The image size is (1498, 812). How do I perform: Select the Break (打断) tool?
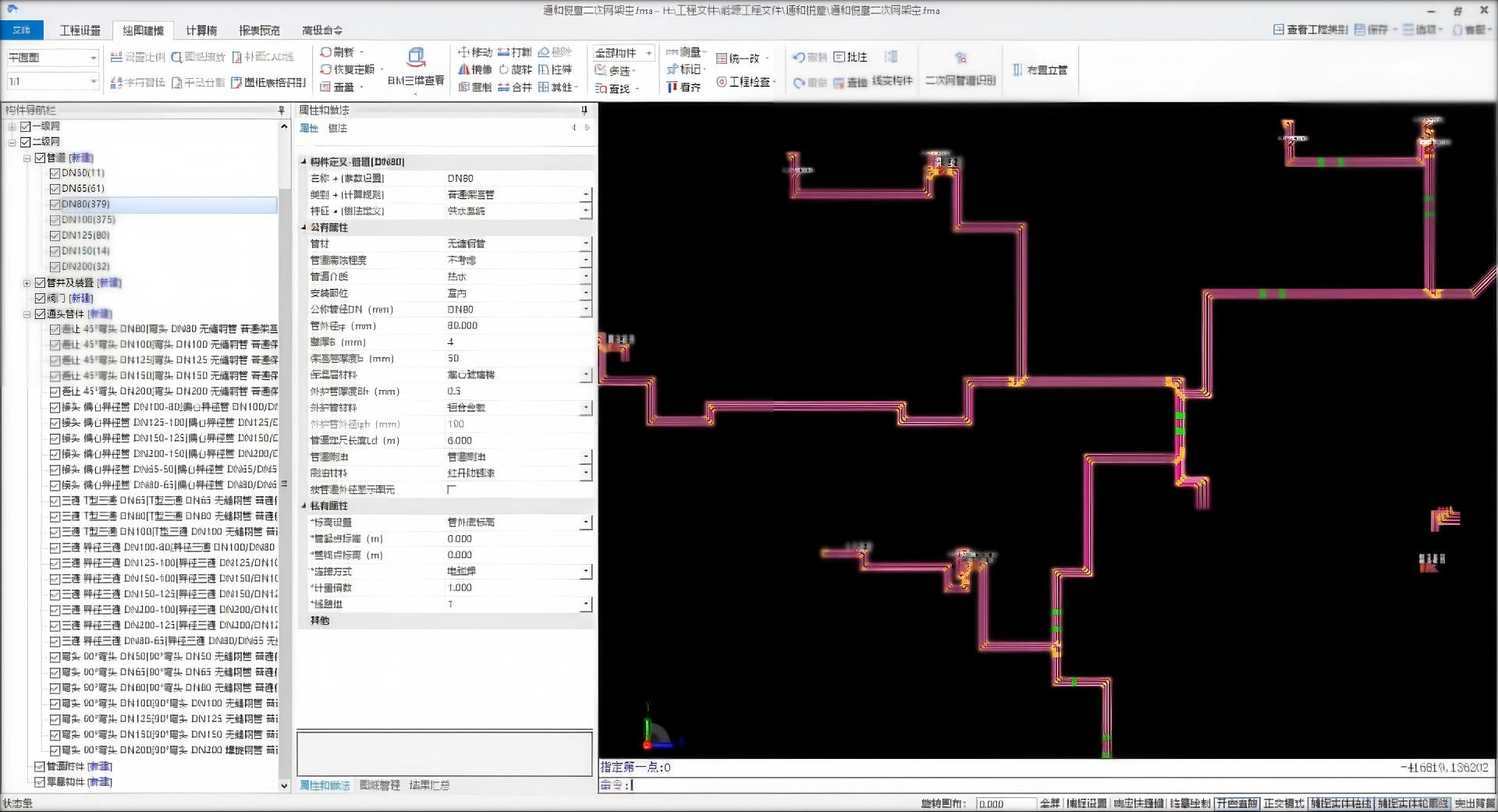[514, 52]
